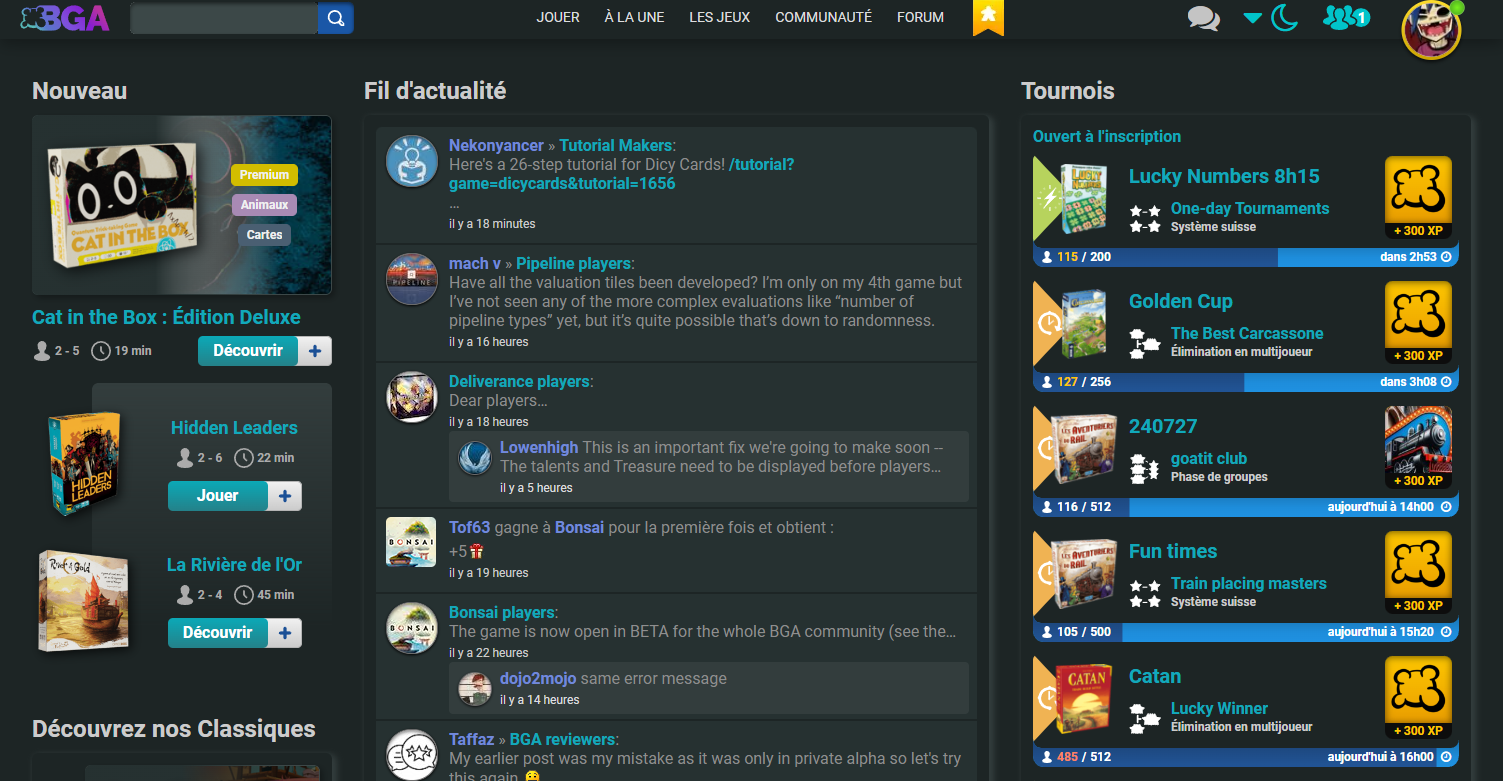
Task: Click the Hidden Leaders box cover
Action: point(84,464)
